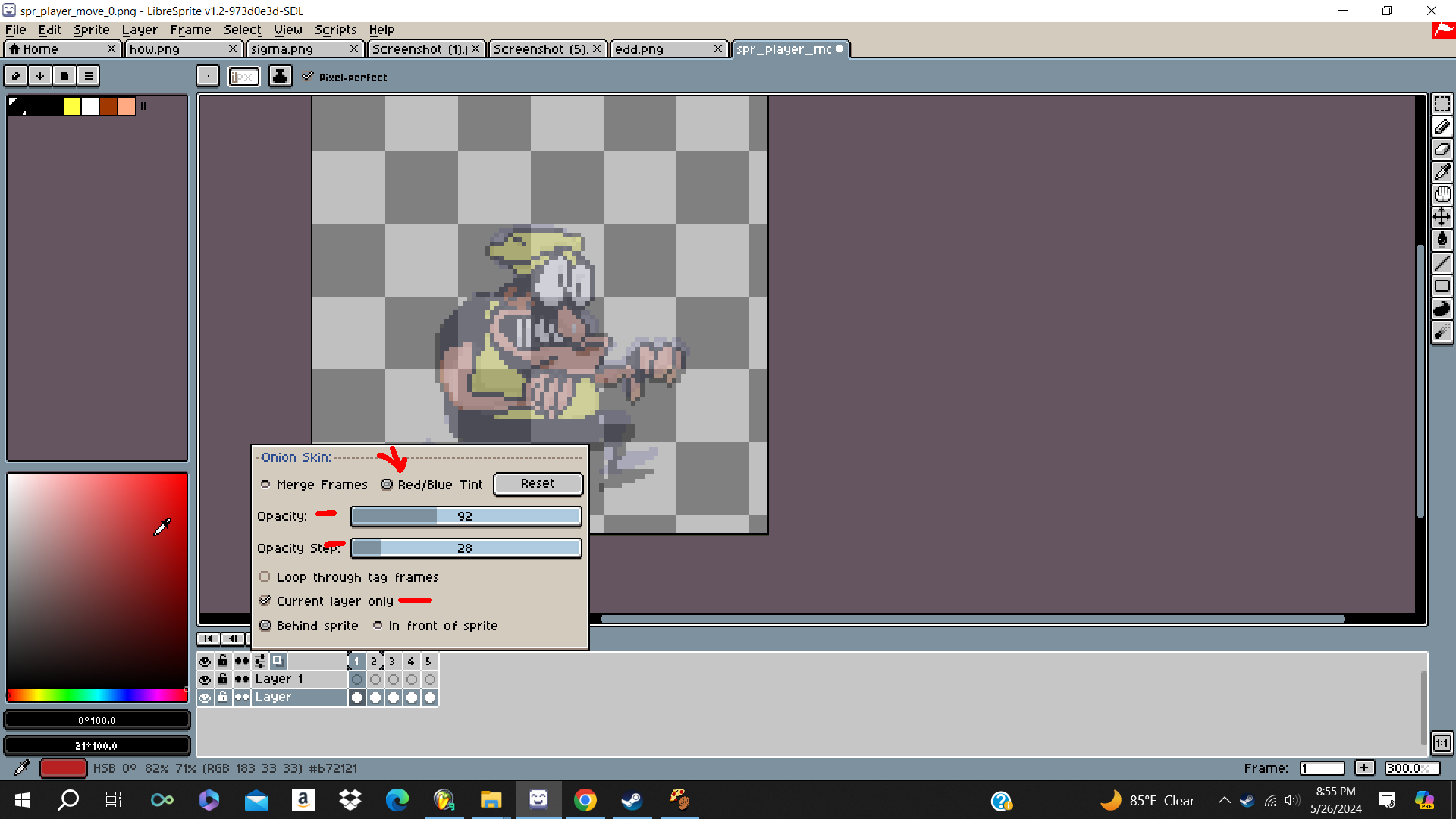Toggle Pixel-perfect checkbox

(x=308, y=77)
